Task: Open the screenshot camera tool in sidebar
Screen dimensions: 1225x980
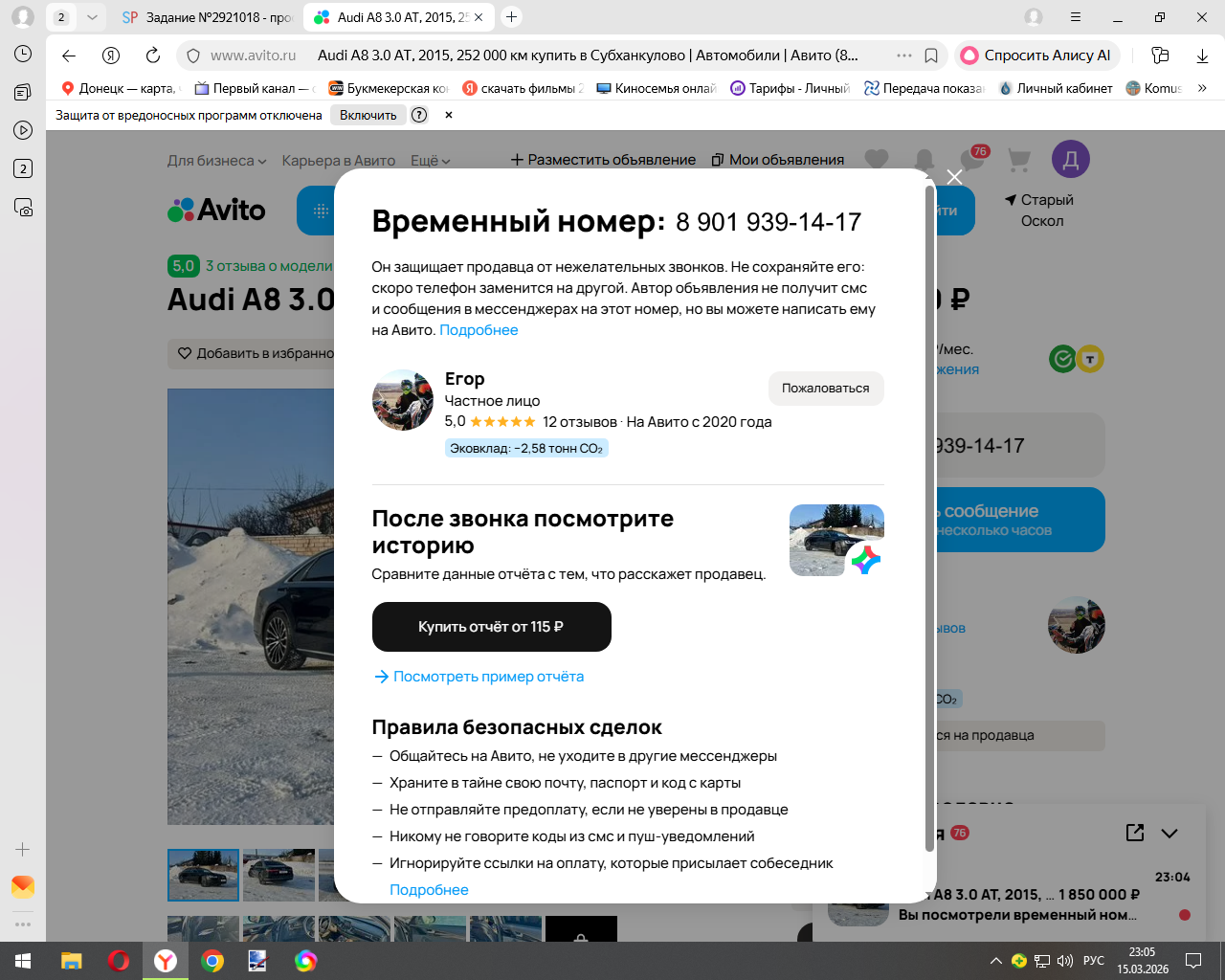Action: coord(23,207)
